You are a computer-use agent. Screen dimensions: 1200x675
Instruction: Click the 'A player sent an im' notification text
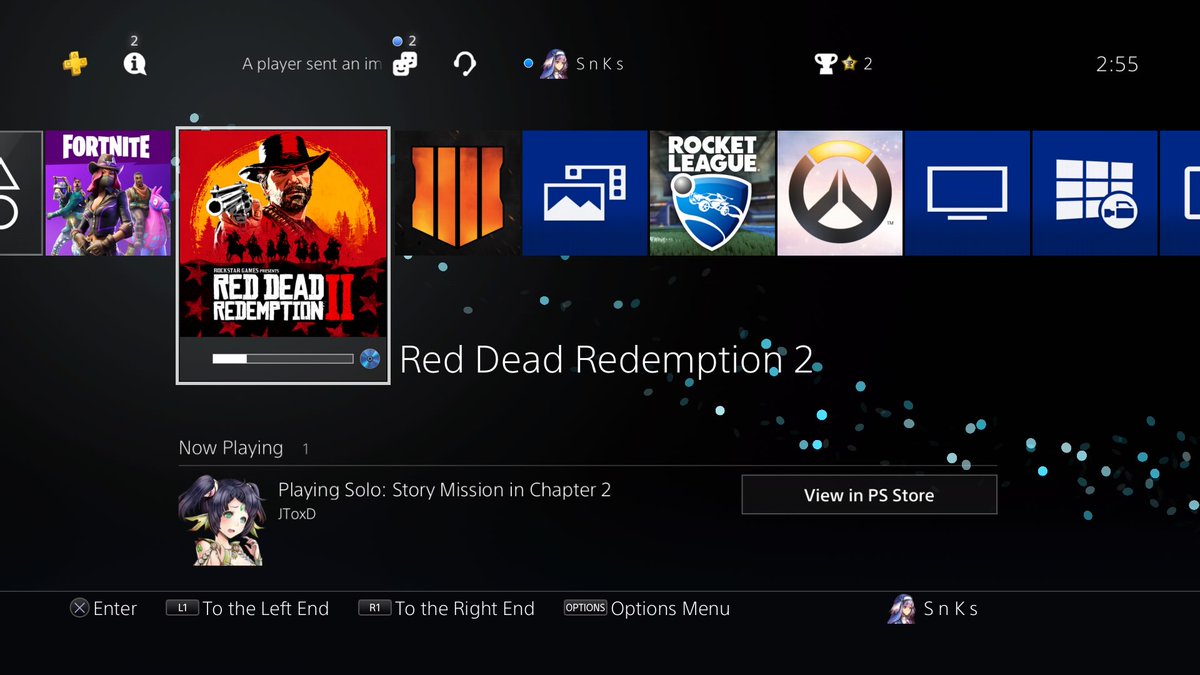coord(311,64)
